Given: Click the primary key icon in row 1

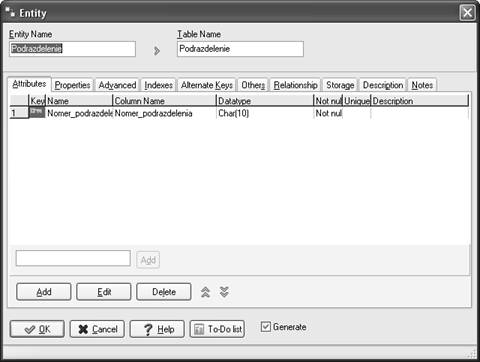Looking at the screenshot, I should (37, 113).
